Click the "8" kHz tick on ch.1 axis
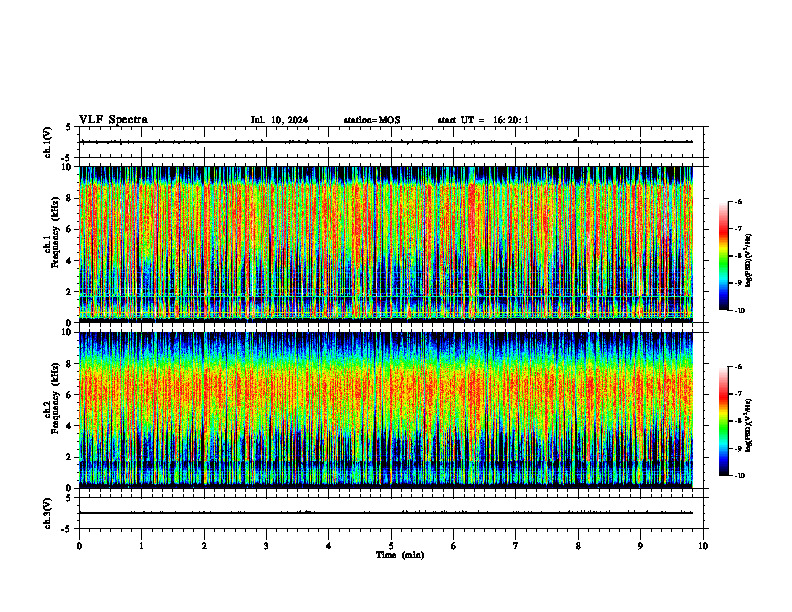 tap(70, 198)
